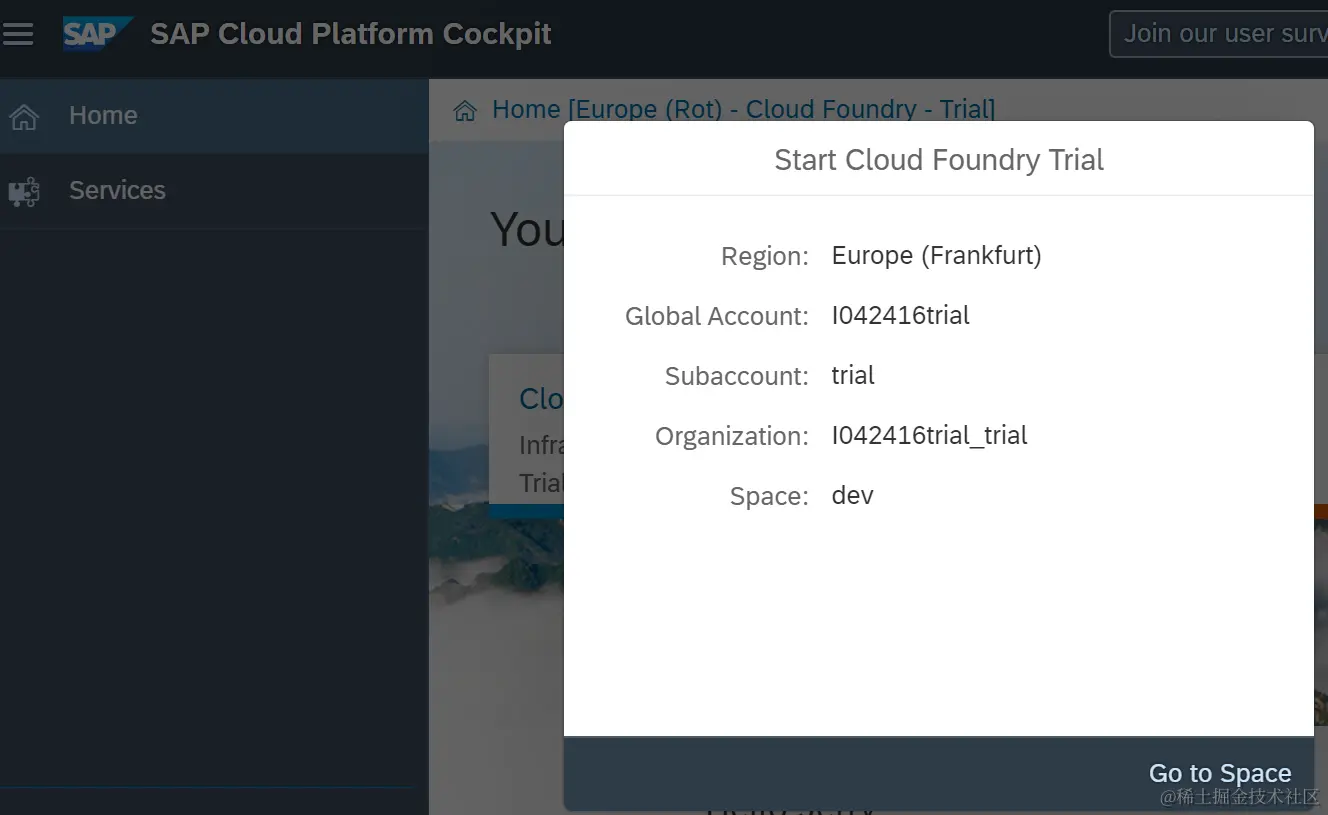
Task: Click the Global Account value I042416trial
Action: point(900,316)
